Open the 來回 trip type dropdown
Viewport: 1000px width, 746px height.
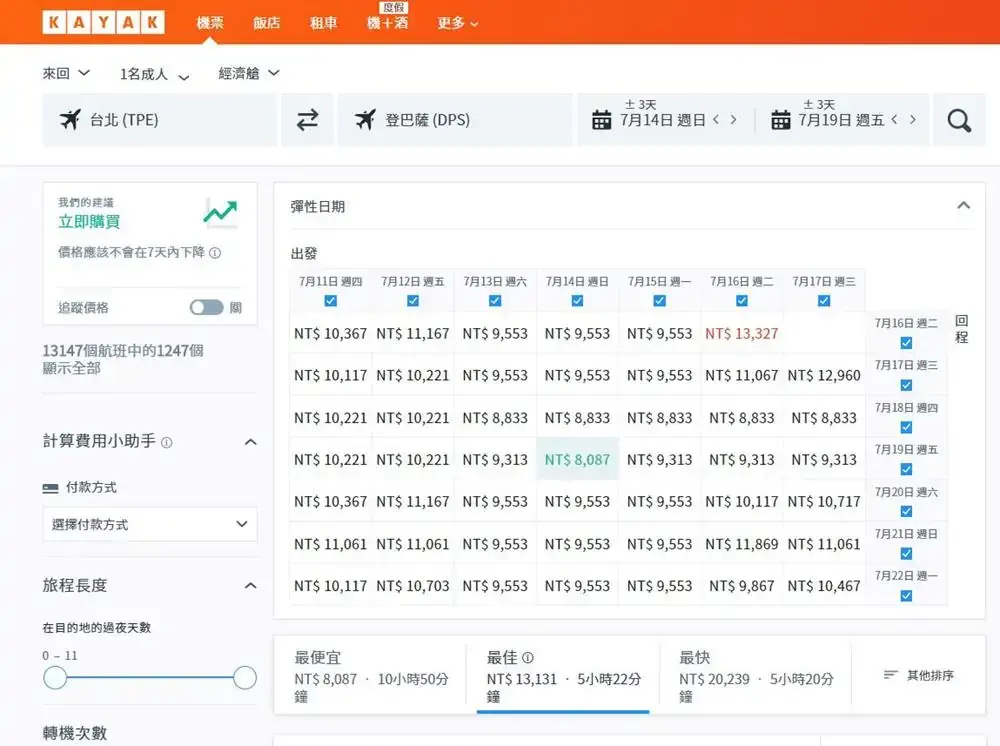pyautogui.click(x=66, y=73)
